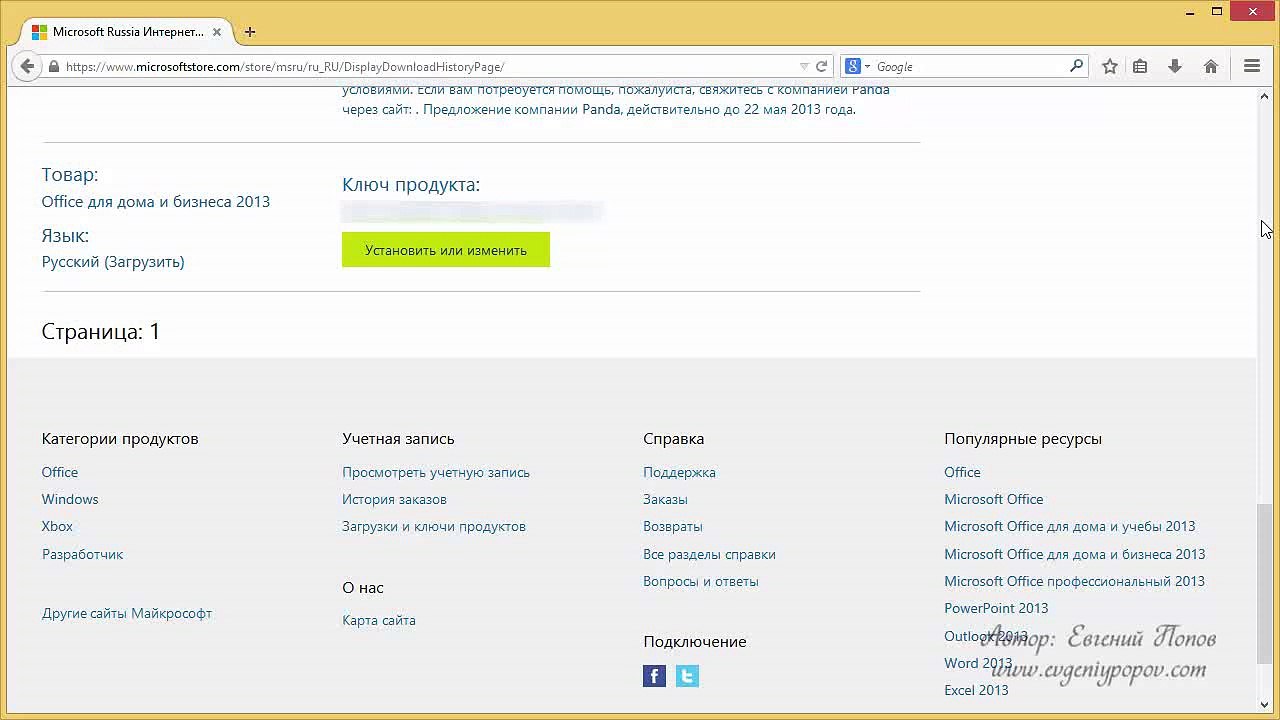1280x720 pixels.
Task: Open the Xbox category link
Action: pyautogui.click(x=57, y=526)
